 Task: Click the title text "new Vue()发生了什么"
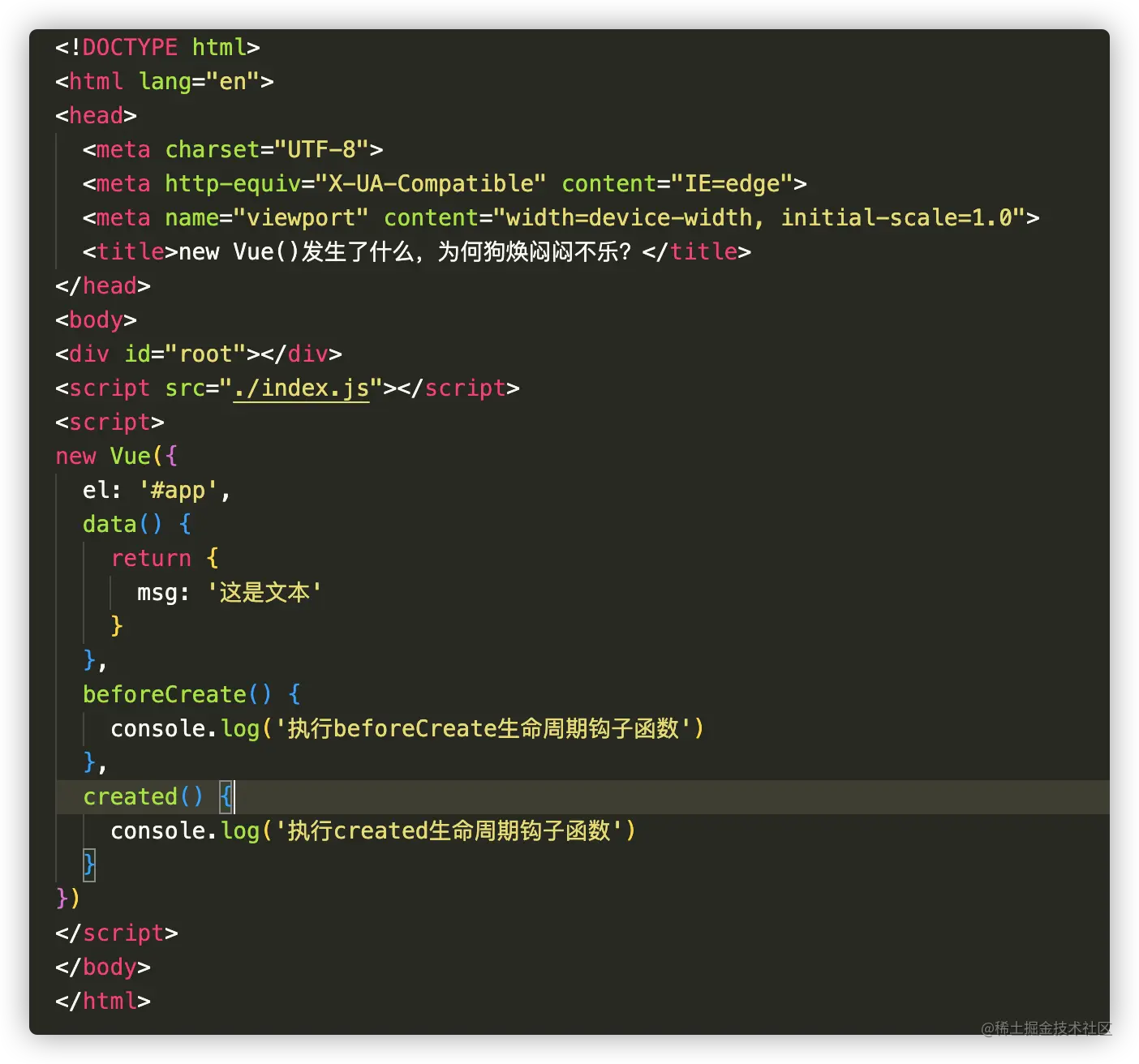click(296, 252)
